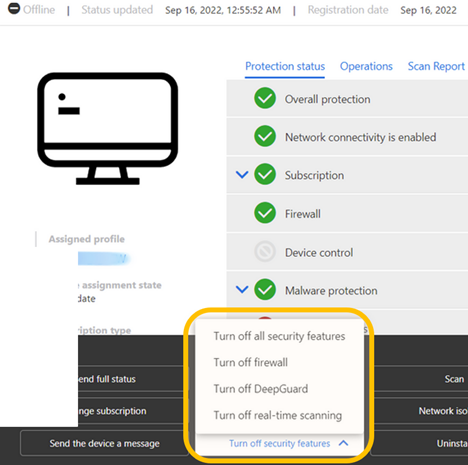Click the Overall protection green checkmark icon

point(265,98)
